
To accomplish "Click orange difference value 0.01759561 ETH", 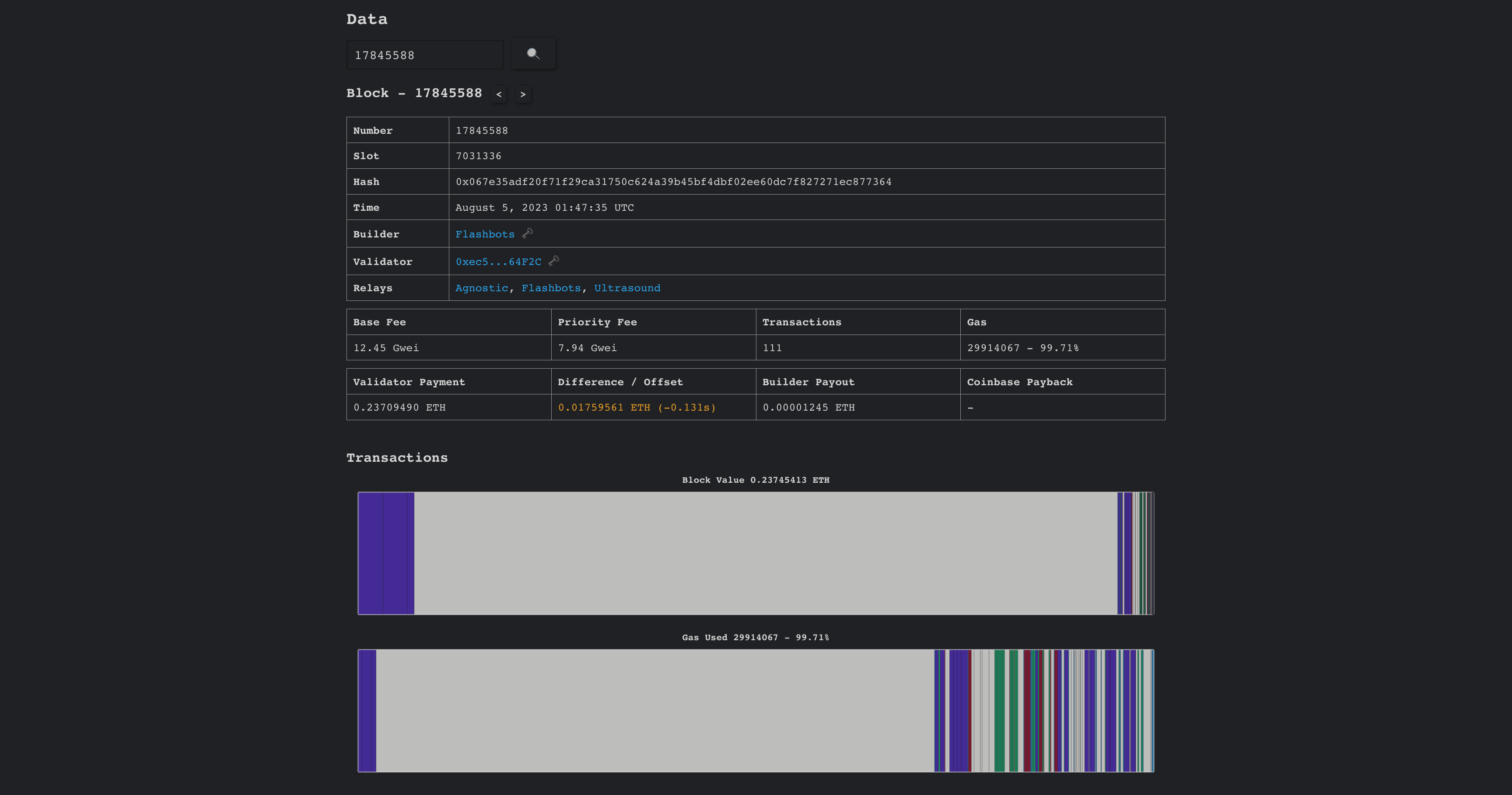I will tap(637, 407).
